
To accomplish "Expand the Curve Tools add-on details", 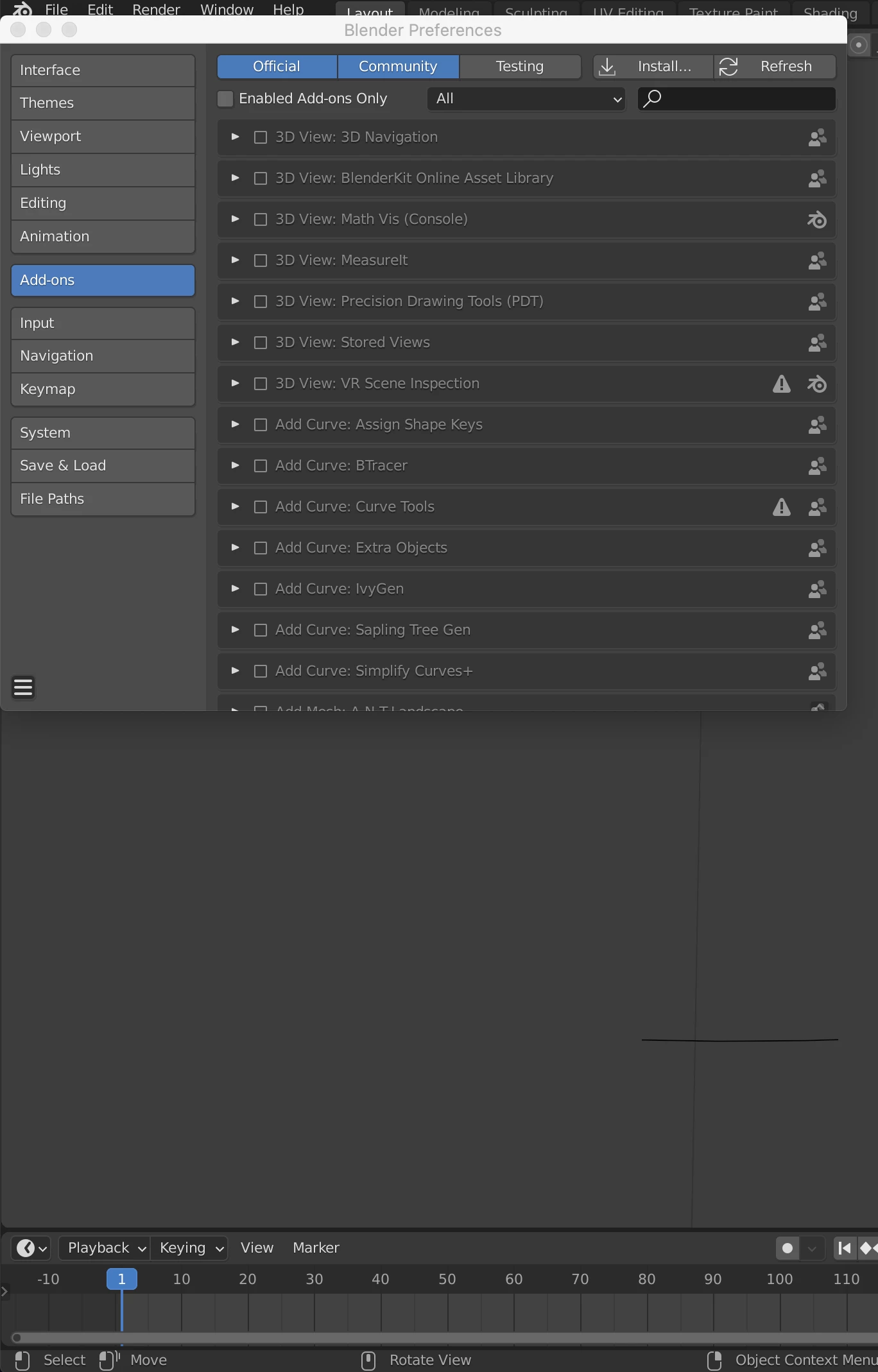I will click(x=235, y=506).
